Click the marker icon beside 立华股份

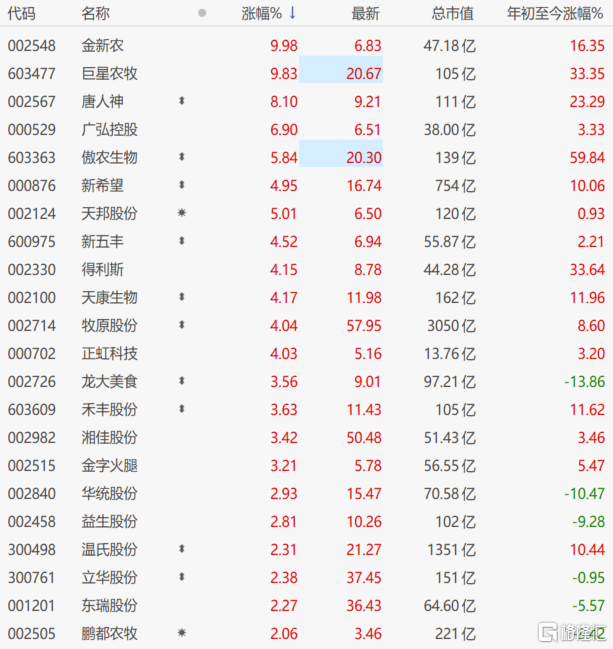coord(181,577)
